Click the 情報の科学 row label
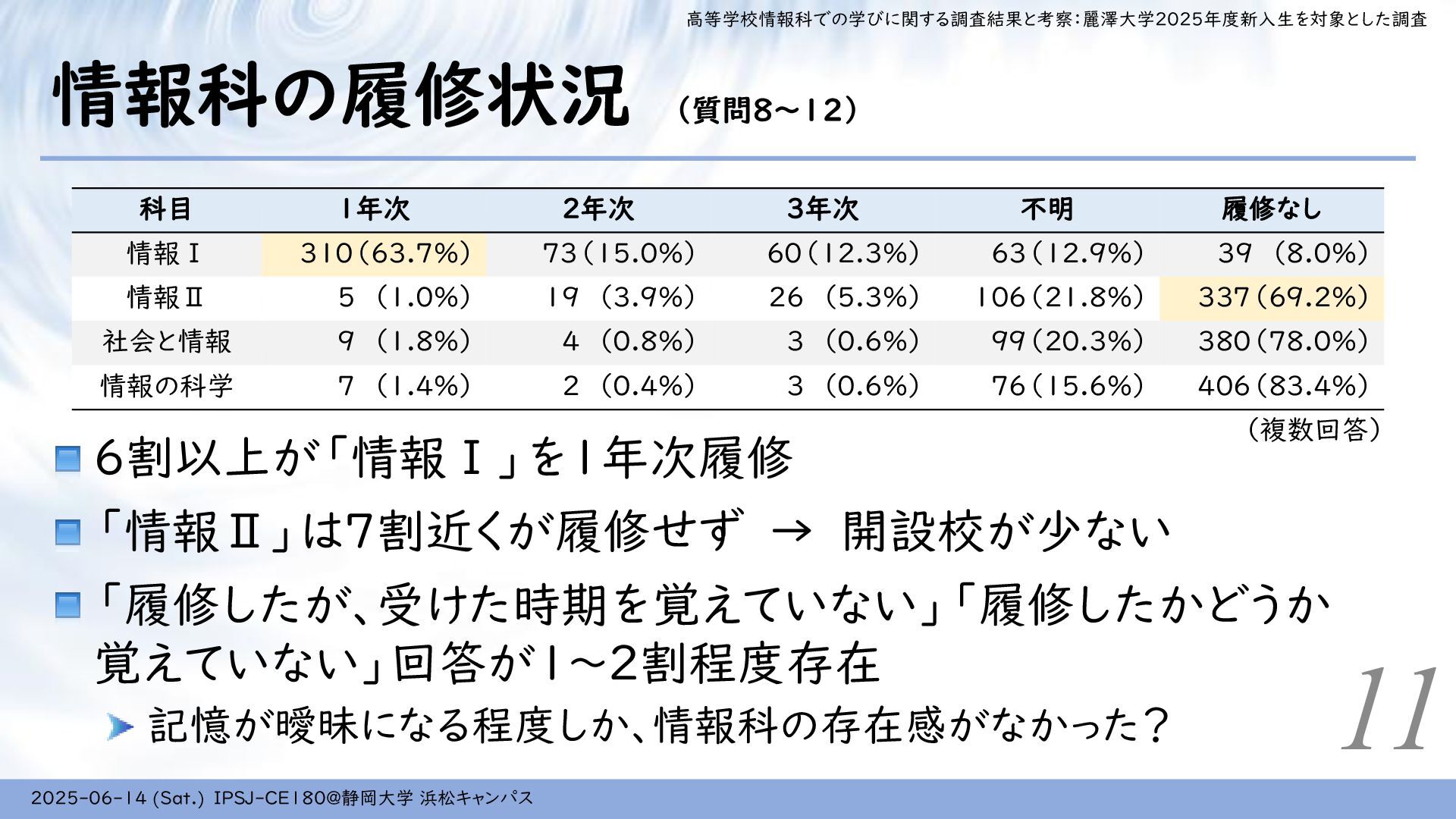This screenshot has height=819, width=1456. tap(167, 386)
